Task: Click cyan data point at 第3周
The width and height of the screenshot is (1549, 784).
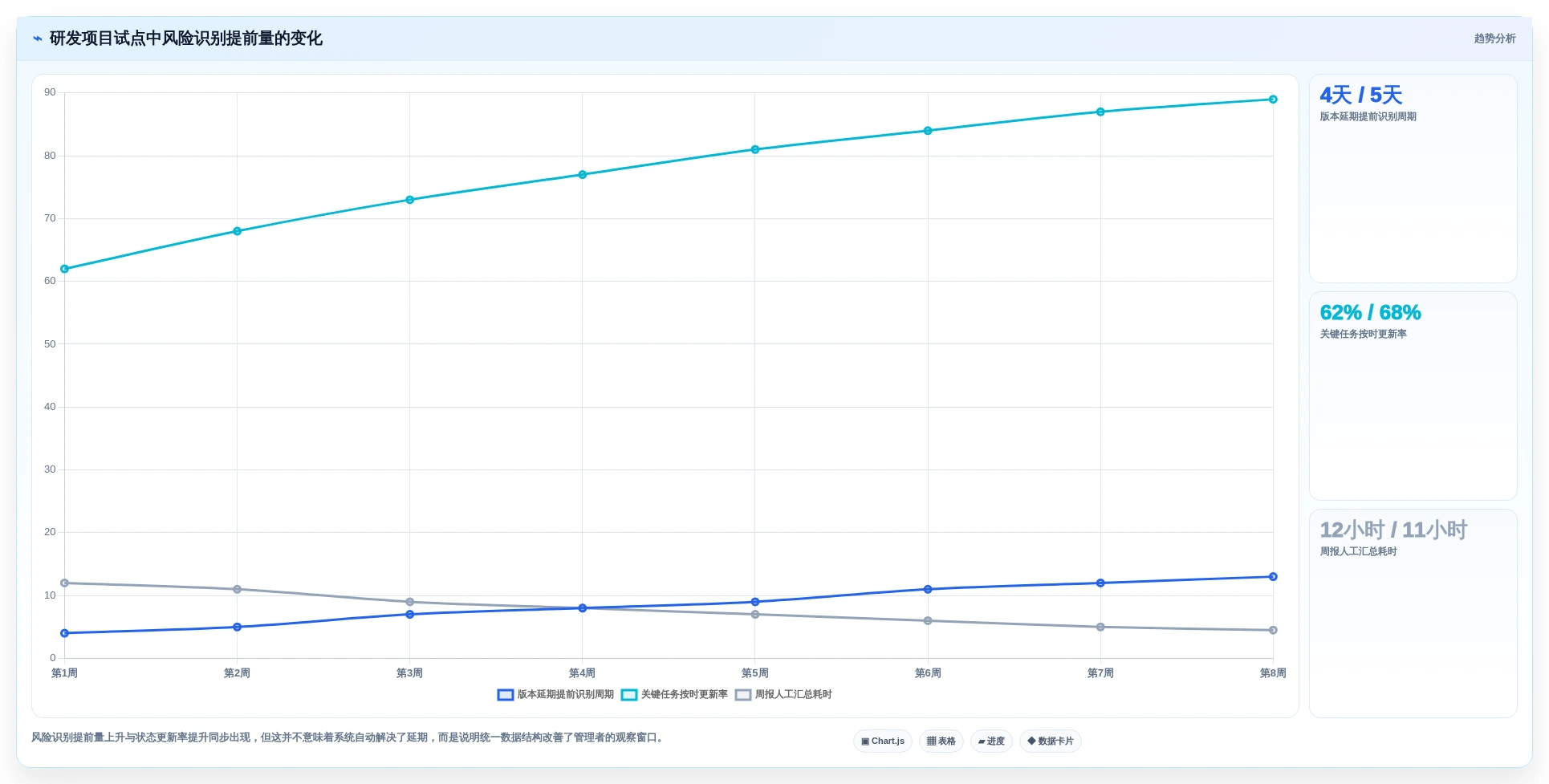Action: (x=409, y=200)
